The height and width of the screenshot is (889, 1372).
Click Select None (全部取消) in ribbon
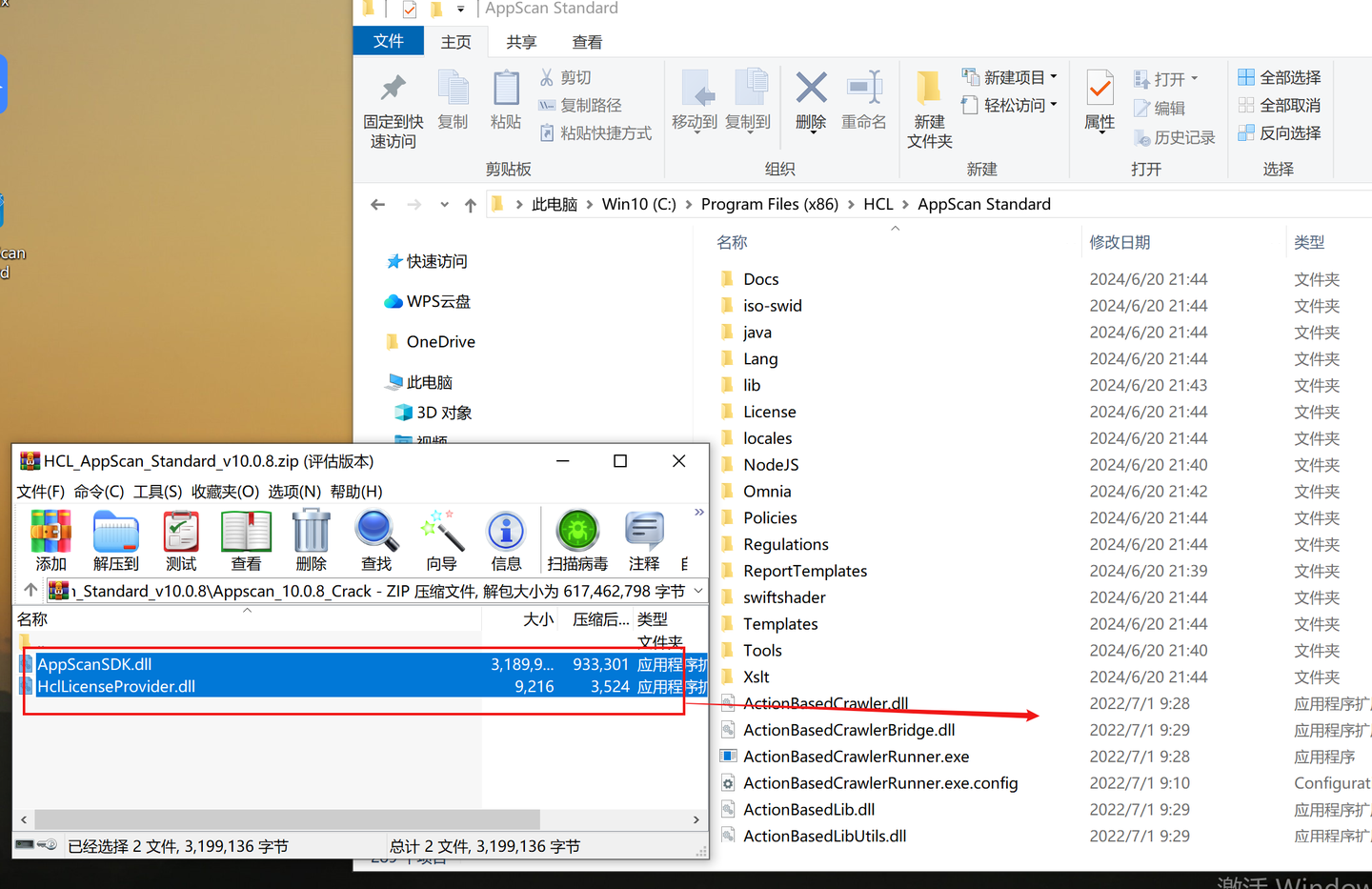(x=1280, y=105)
